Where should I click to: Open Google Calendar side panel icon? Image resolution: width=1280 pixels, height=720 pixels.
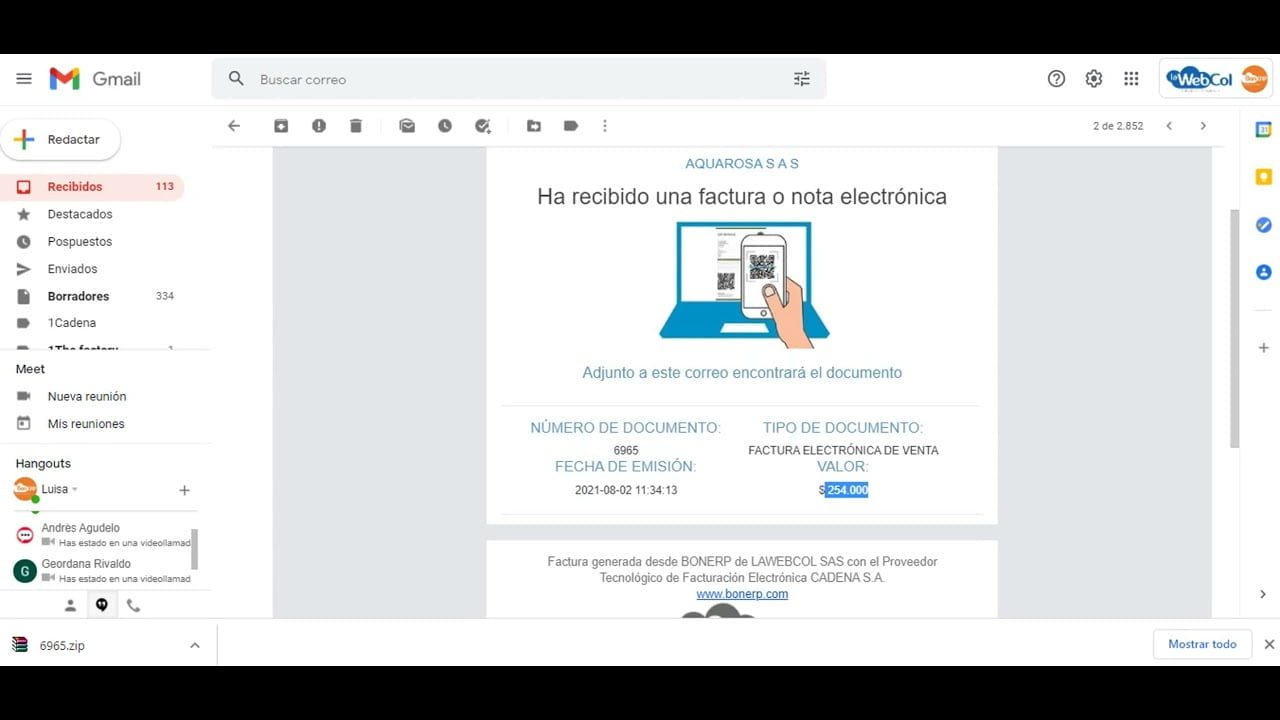point(1263,129)
